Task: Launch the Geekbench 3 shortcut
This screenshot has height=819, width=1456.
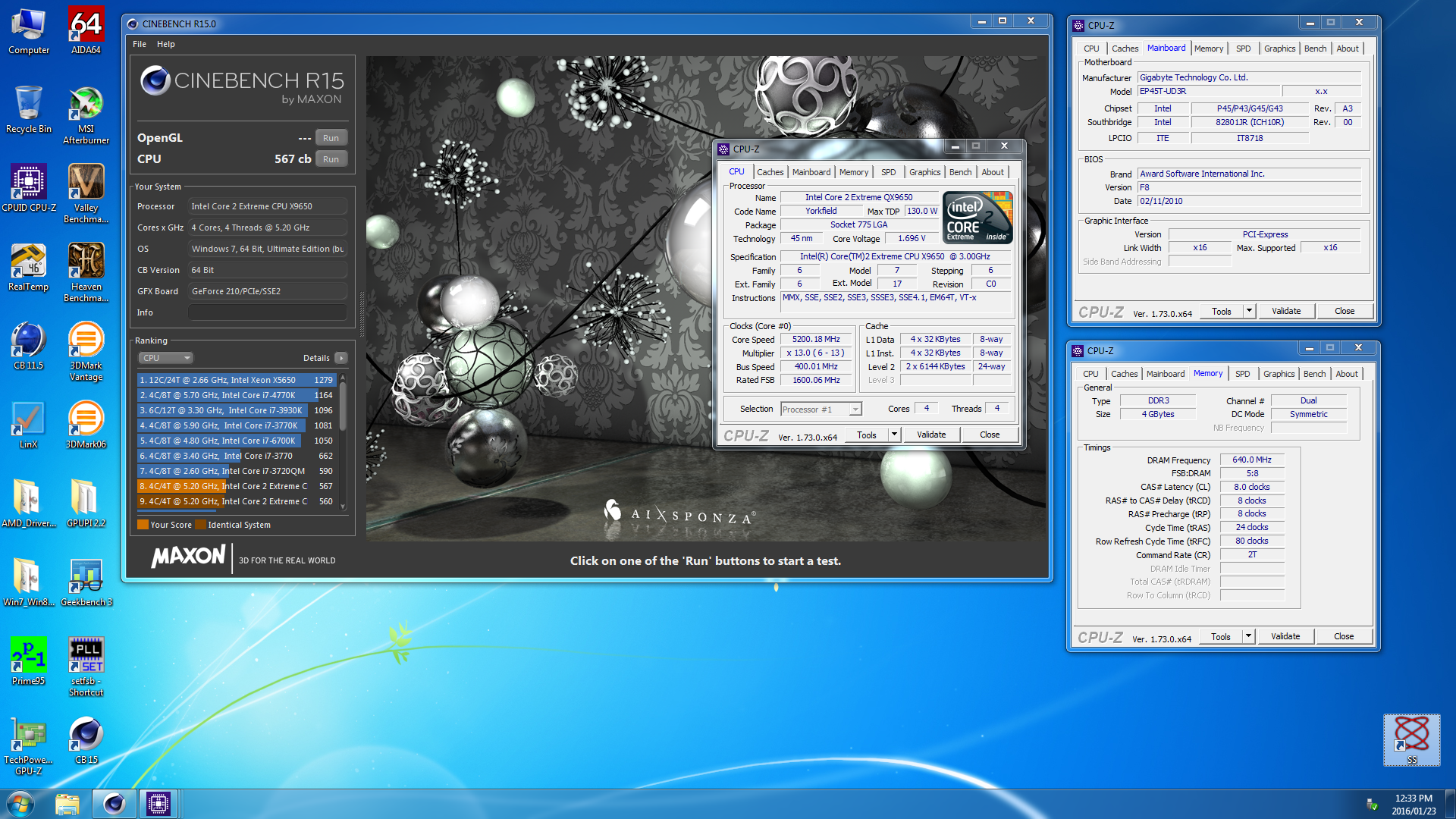Action: (86, 583)
